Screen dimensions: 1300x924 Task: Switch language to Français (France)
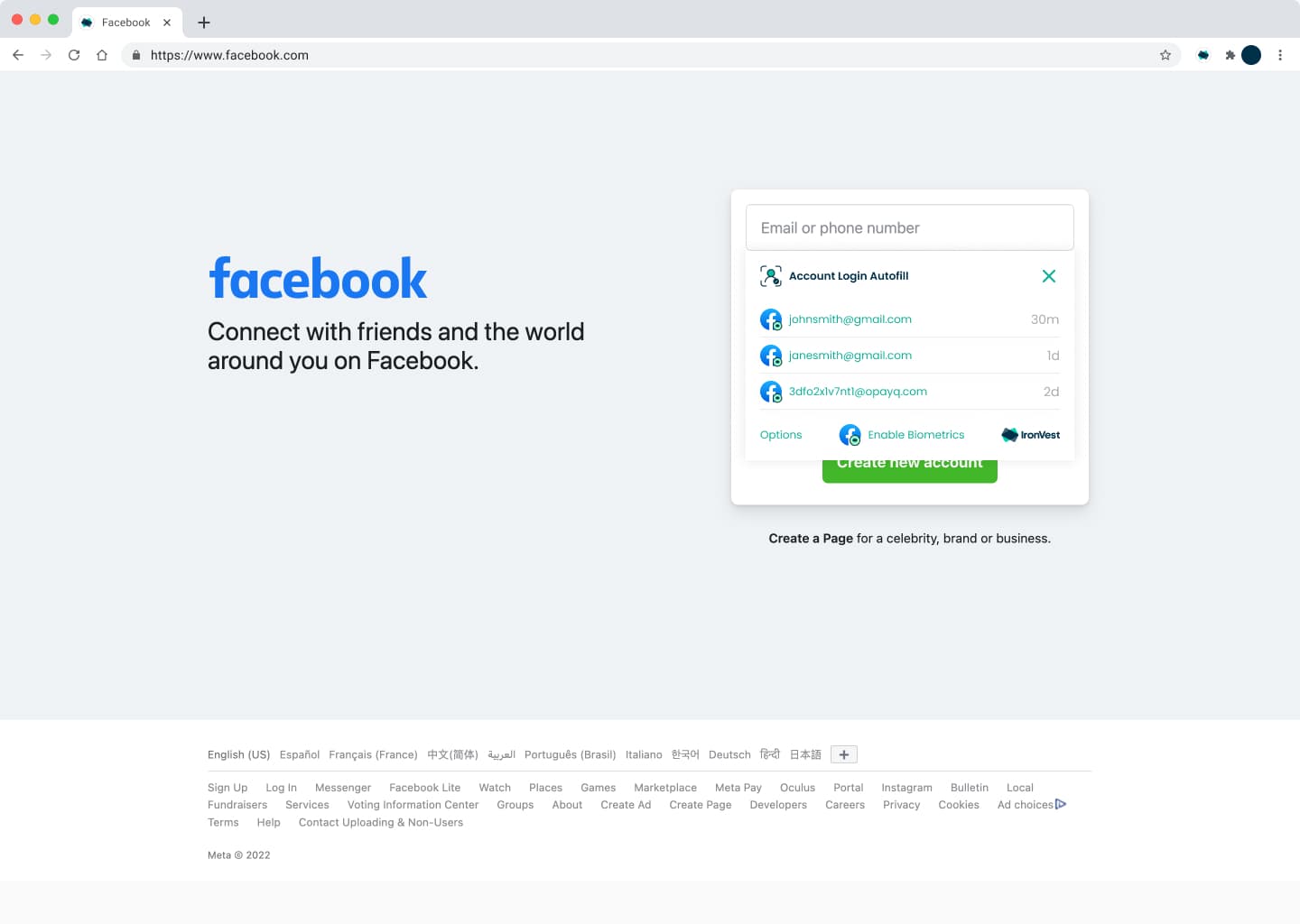[x=373, y=754]
